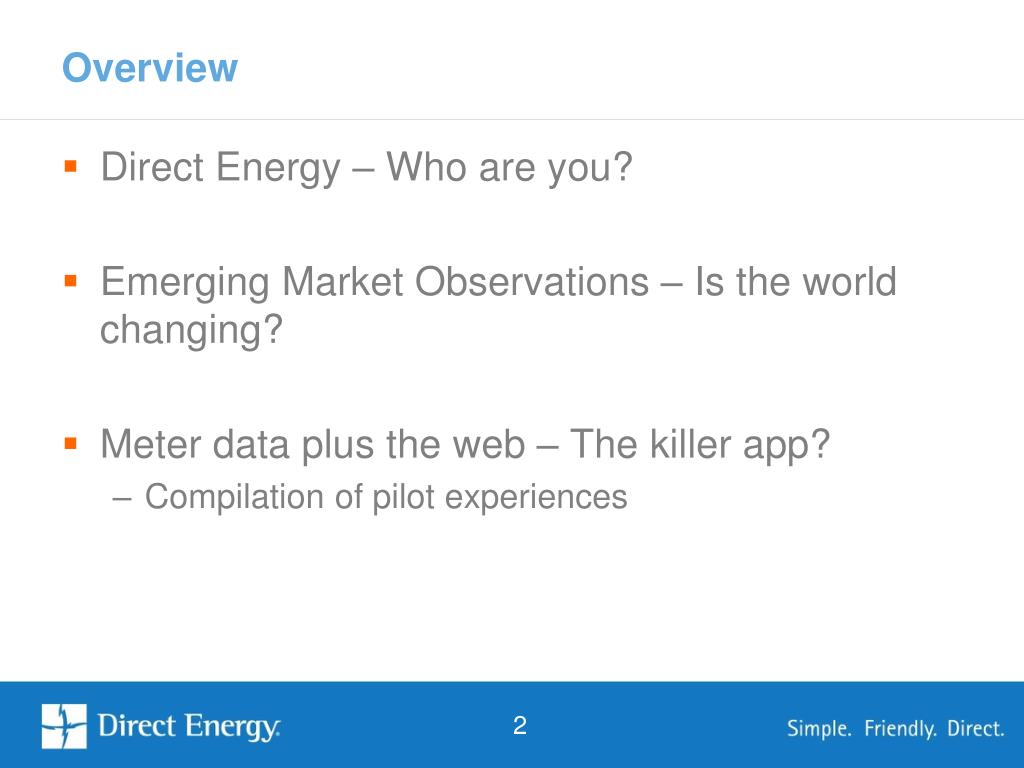1024x768 pixels.
Task: Select the Overview slide title
Action: pyautogui.click(x=150, y=67)
